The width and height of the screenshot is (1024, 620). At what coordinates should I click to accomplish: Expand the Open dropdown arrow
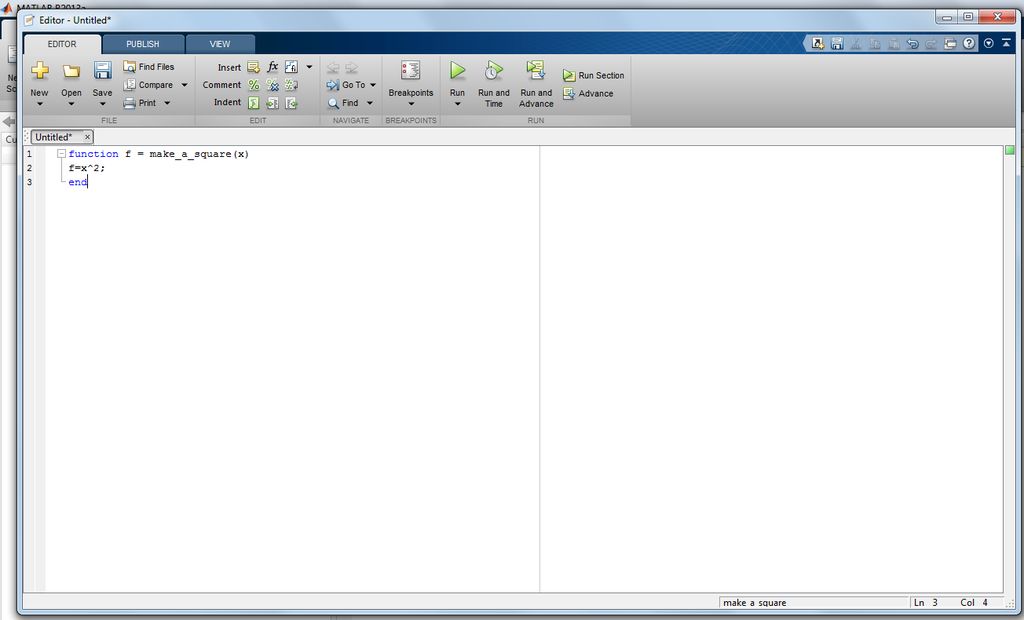[x=71, y=104]
